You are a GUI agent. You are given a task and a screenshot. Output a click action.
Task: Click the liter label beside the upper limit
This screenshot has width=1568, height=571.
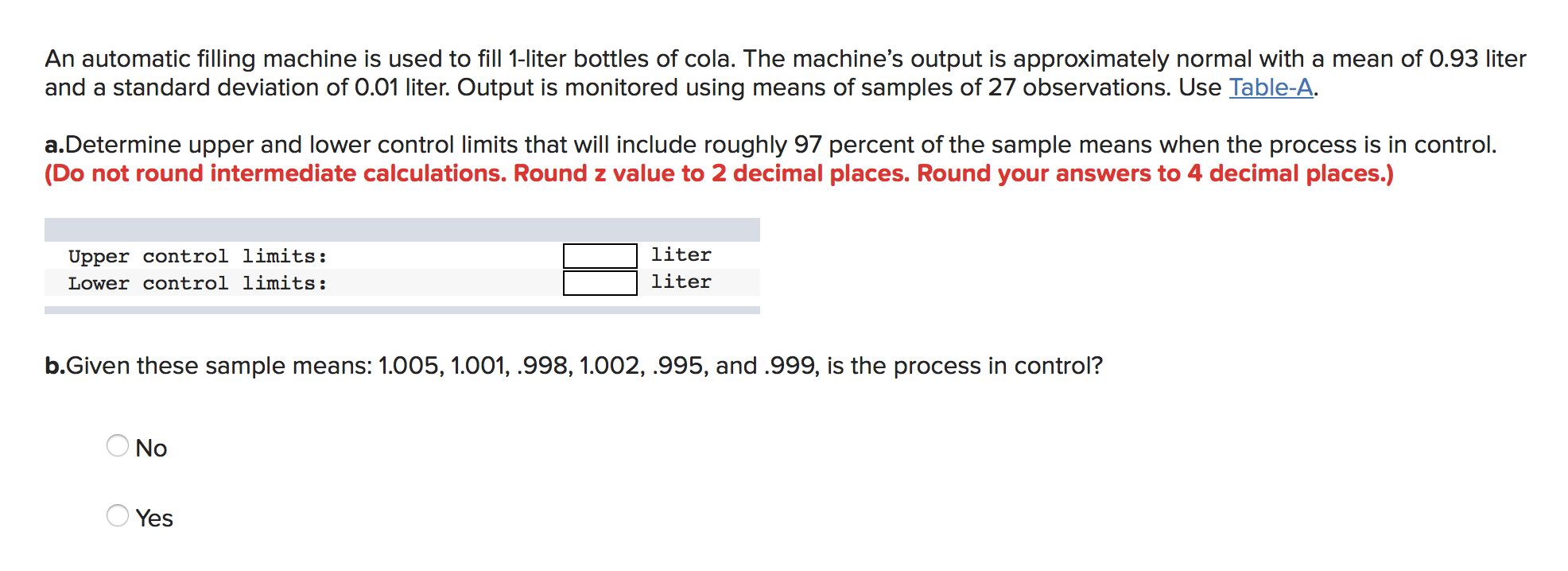tap(680, 254)
